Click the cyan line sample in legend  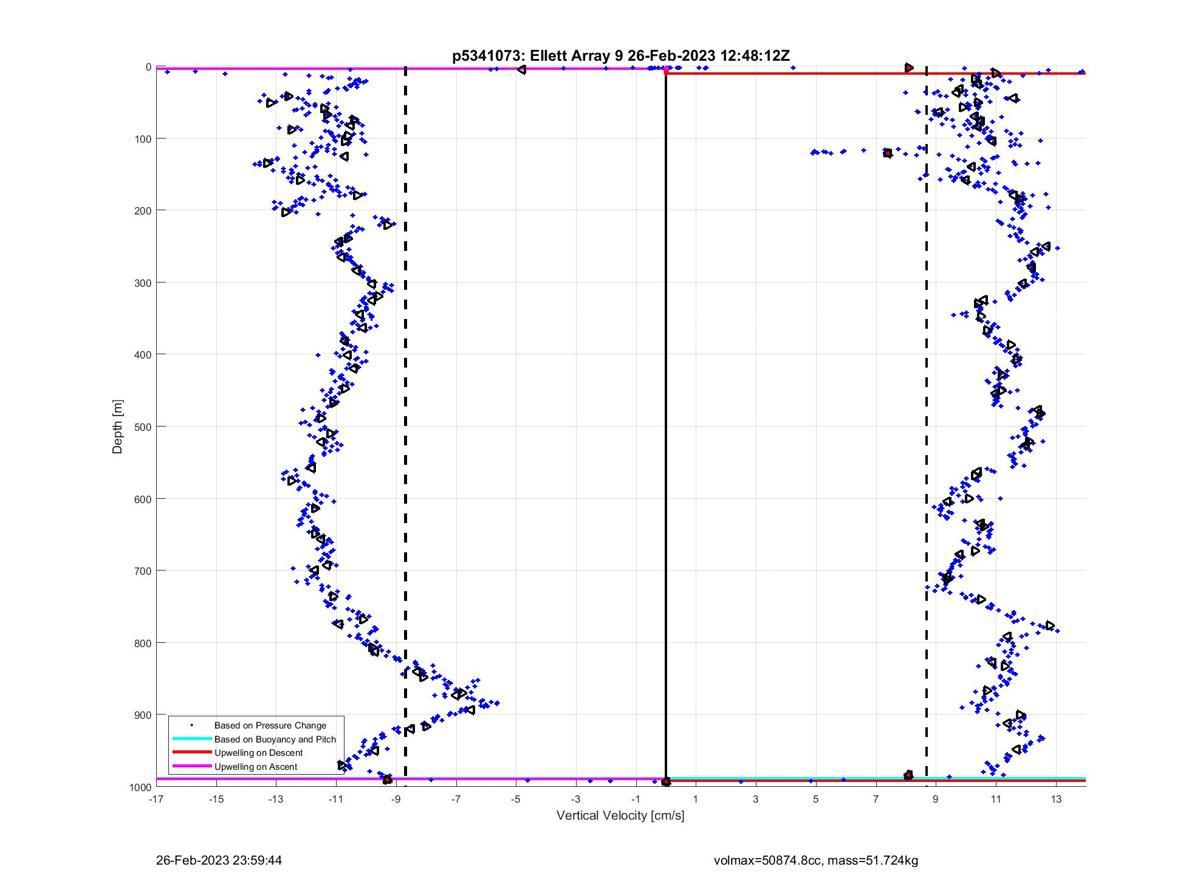tap(191, 739)
